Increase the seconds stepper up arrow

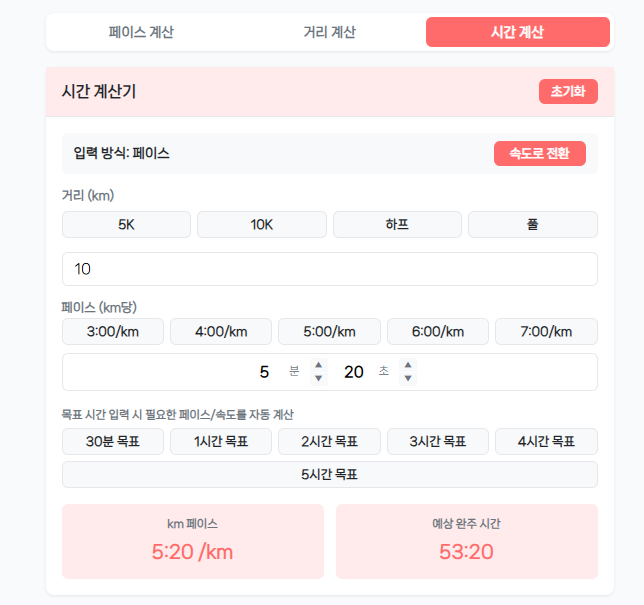click(408, 366)
